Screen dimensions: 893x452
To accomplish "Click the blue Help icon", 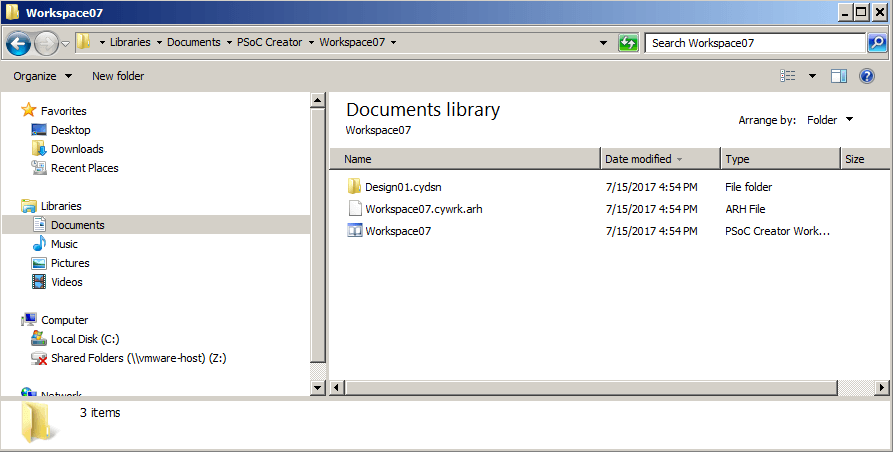I will [867, 76].
